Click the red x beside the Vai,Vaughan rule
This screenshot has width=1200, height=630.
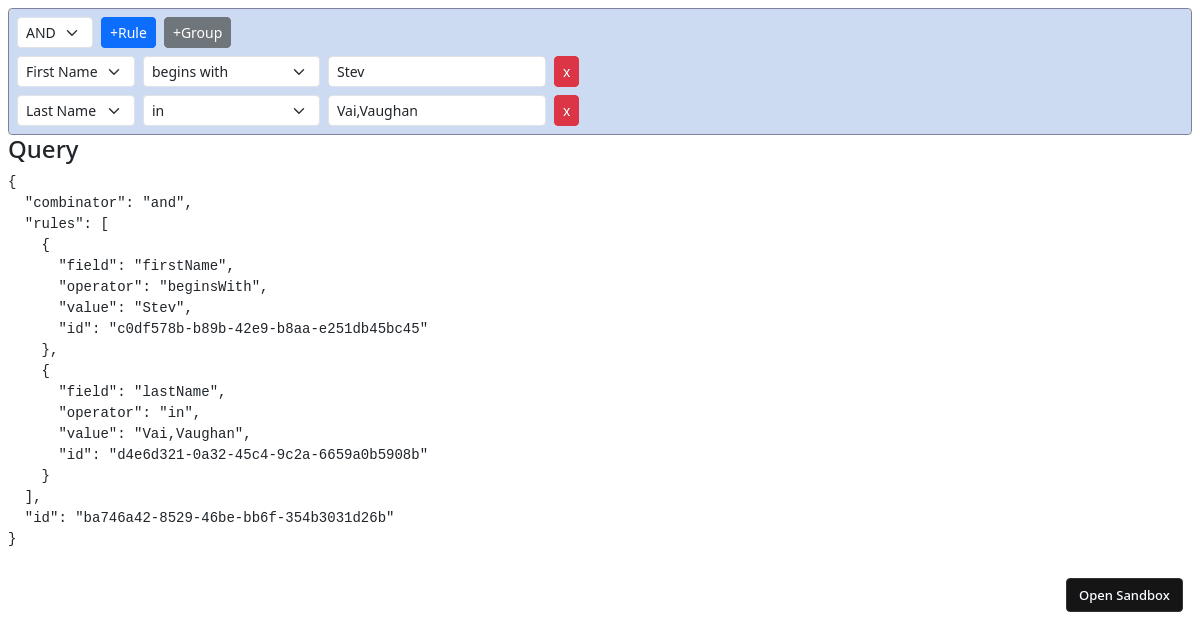point(566,110)
